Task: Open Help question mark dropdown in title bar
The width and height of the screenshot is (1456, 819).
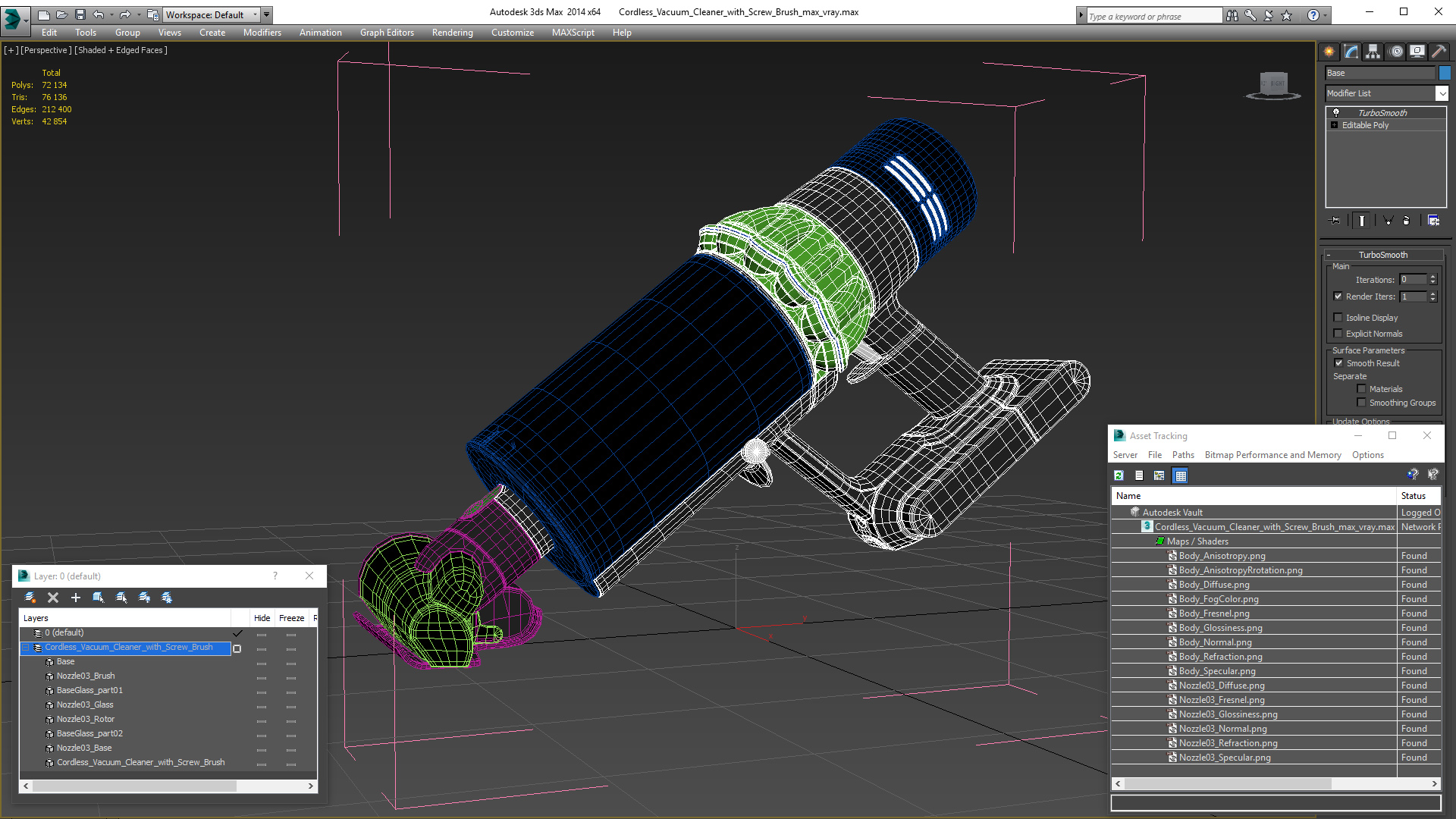Action: click(x=1325, y=15)
